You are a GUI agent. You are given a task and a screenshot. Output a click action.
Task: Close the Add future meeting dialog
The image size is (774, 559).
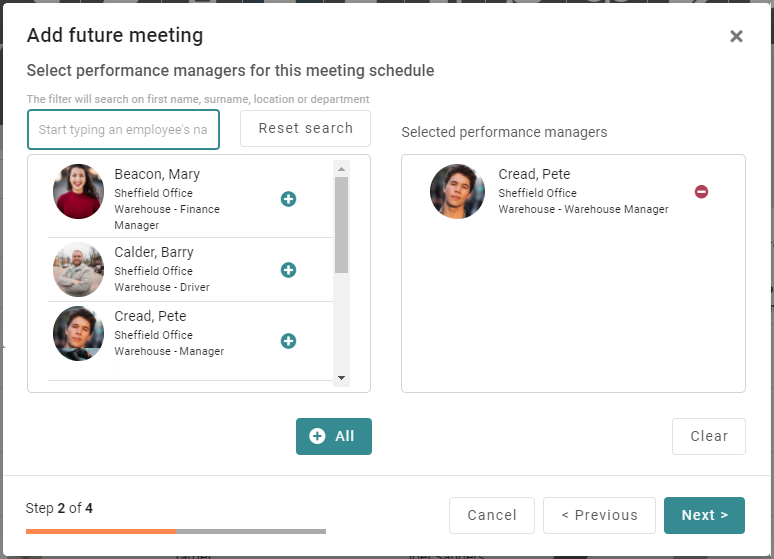coord(736,37)
